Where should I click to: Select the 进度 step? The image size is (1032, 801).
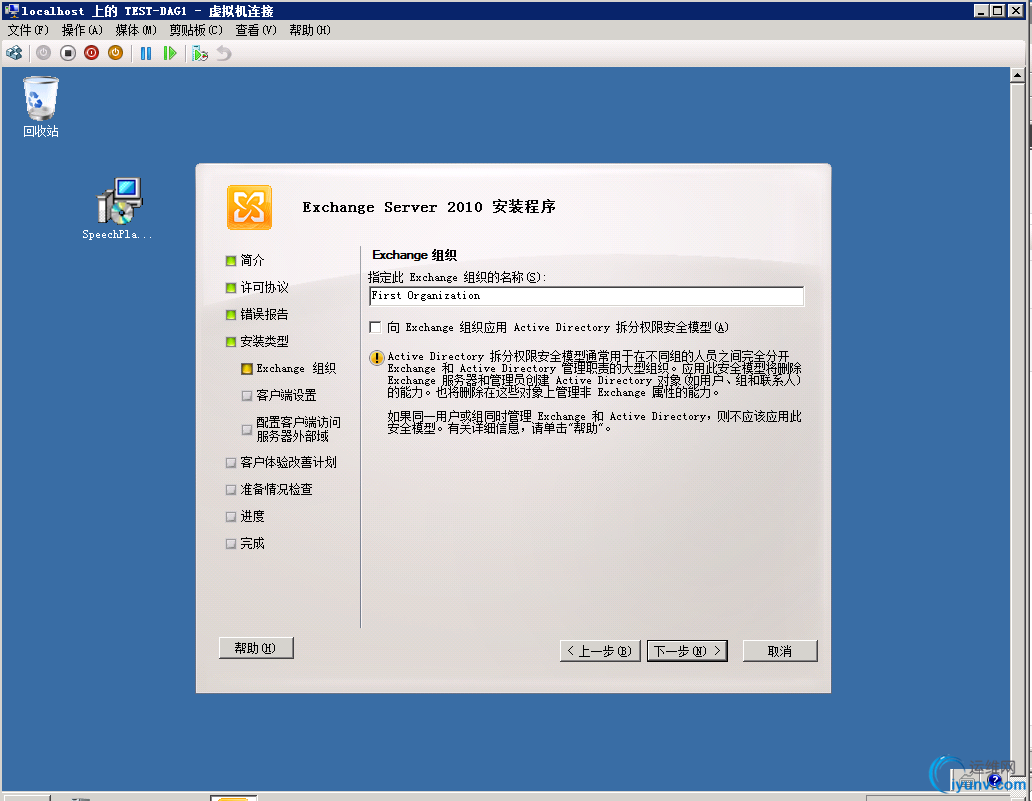point(245,517)
